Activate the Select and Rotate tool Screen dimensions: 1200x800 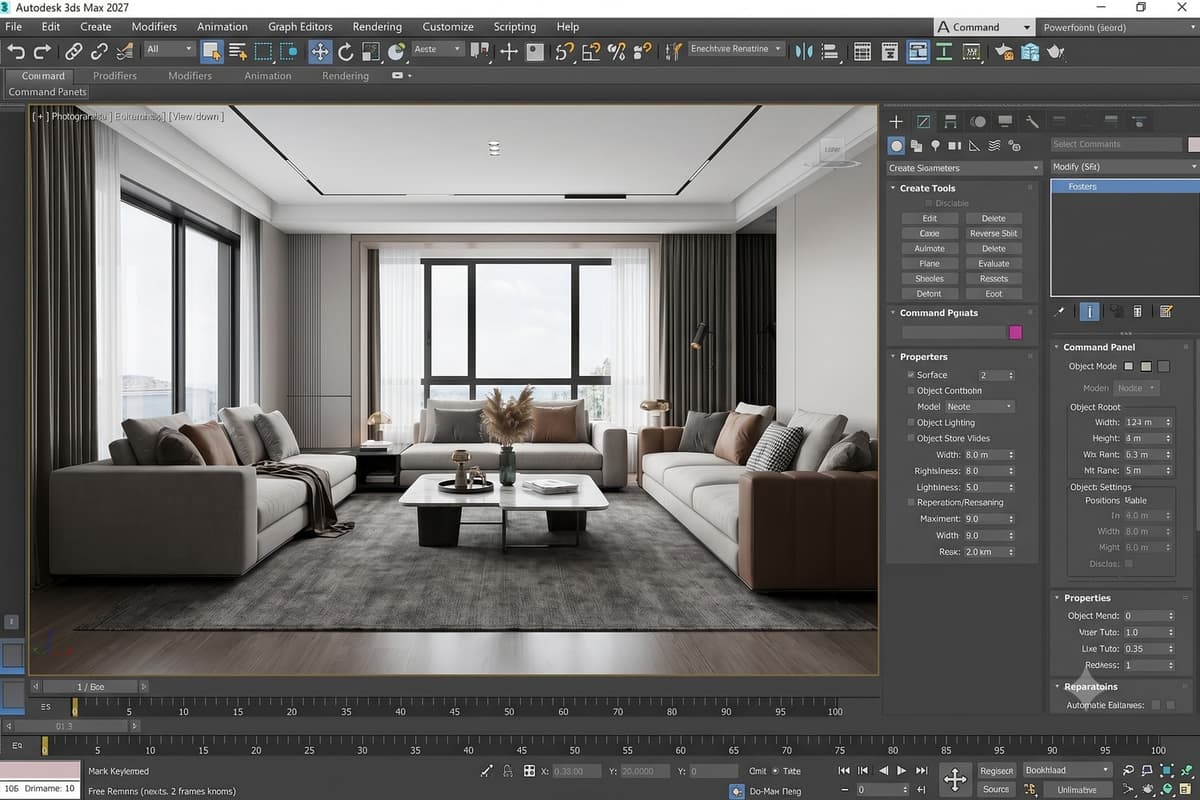pos(346,51)
